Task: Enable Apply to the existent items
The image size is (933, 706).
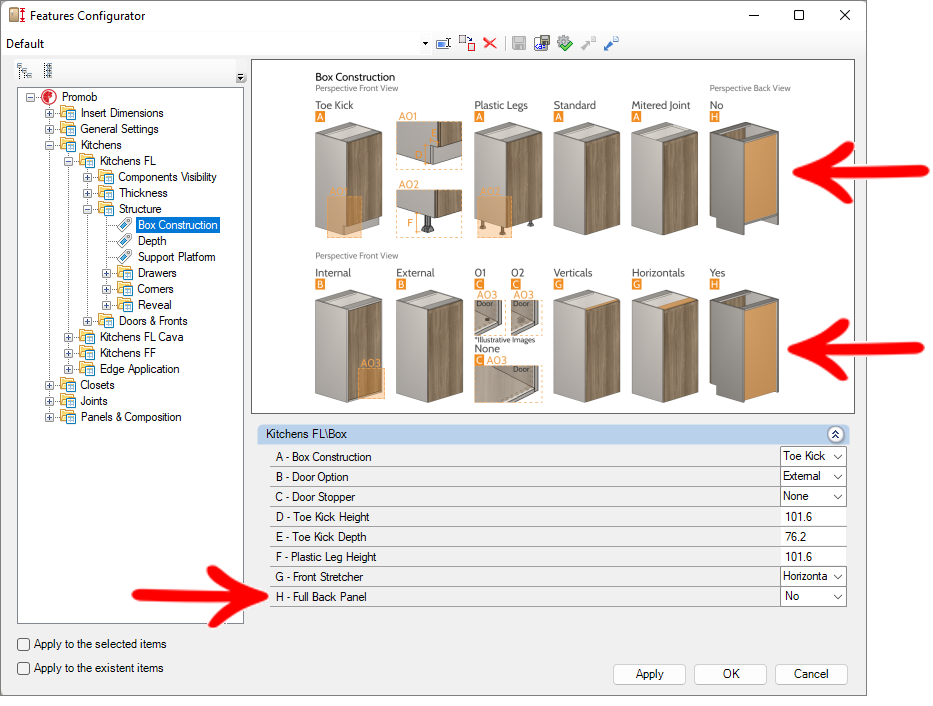Action: 24,669
